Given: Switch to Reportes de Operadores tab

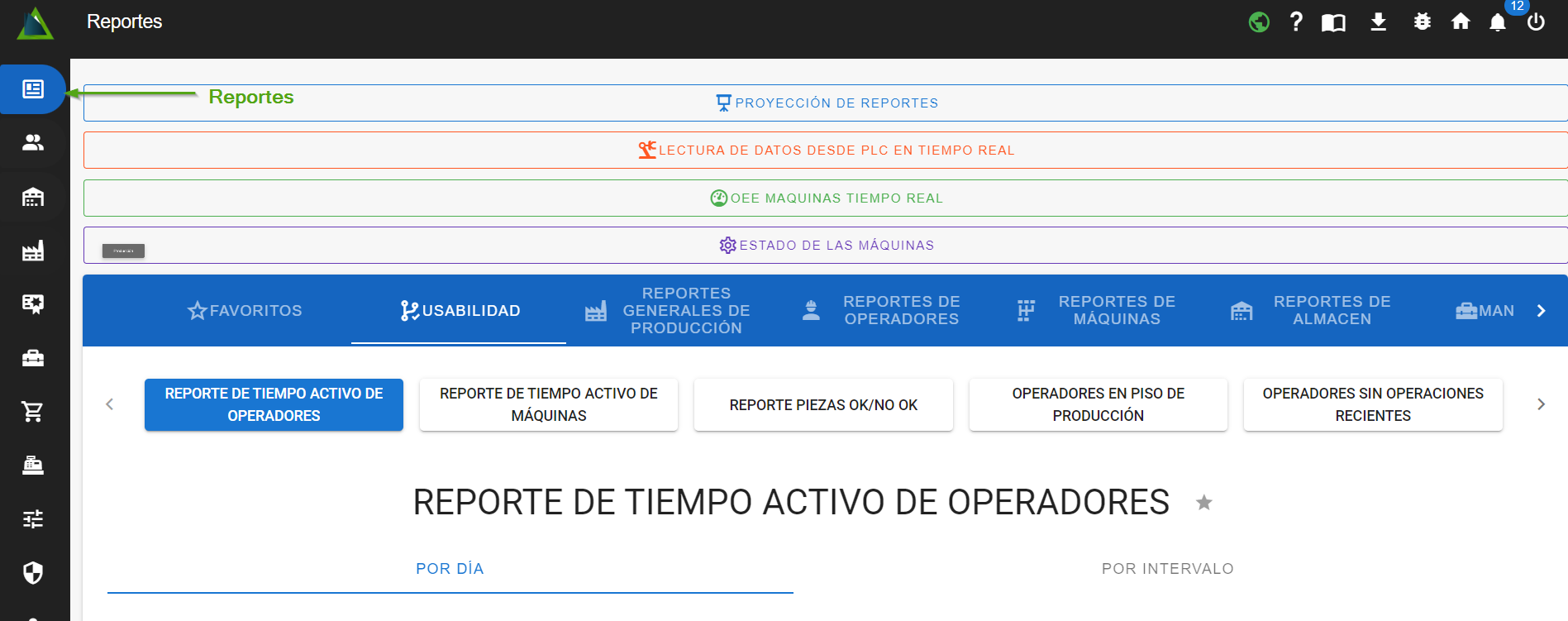Looking at the screenshot, I should [881, 310].
